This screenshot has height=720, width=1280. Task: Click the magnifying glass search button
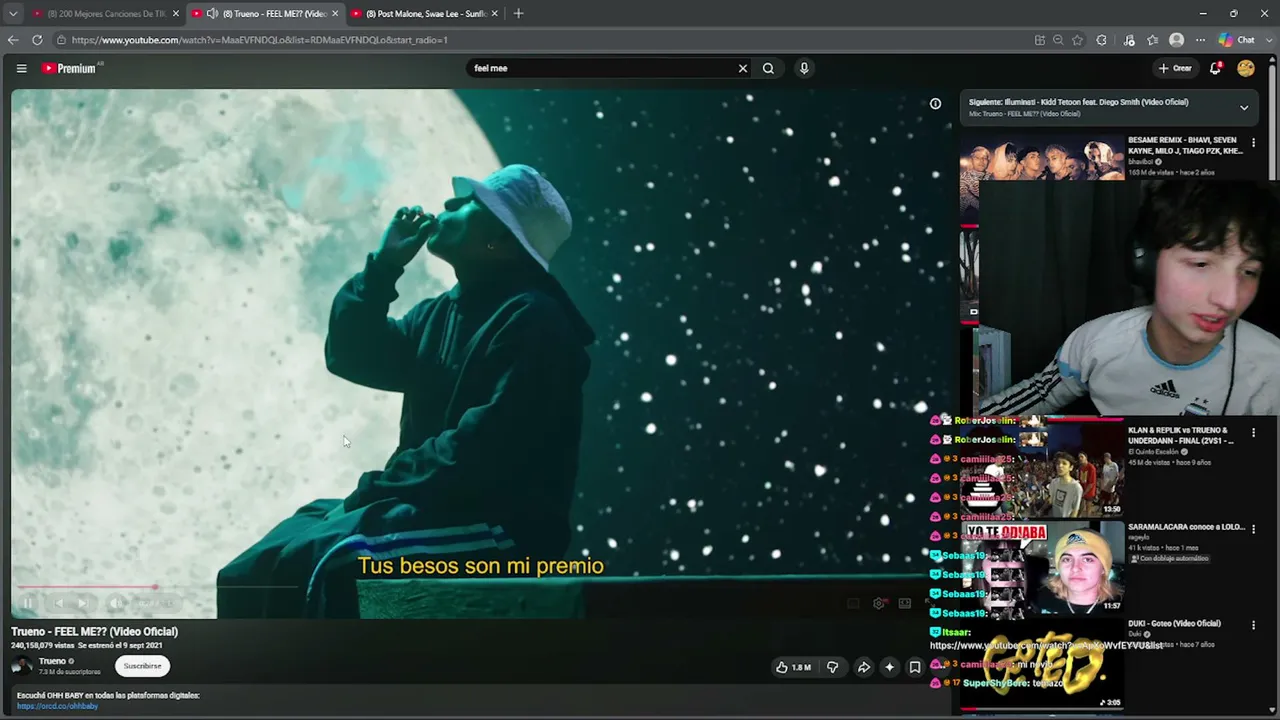point(768,68)
